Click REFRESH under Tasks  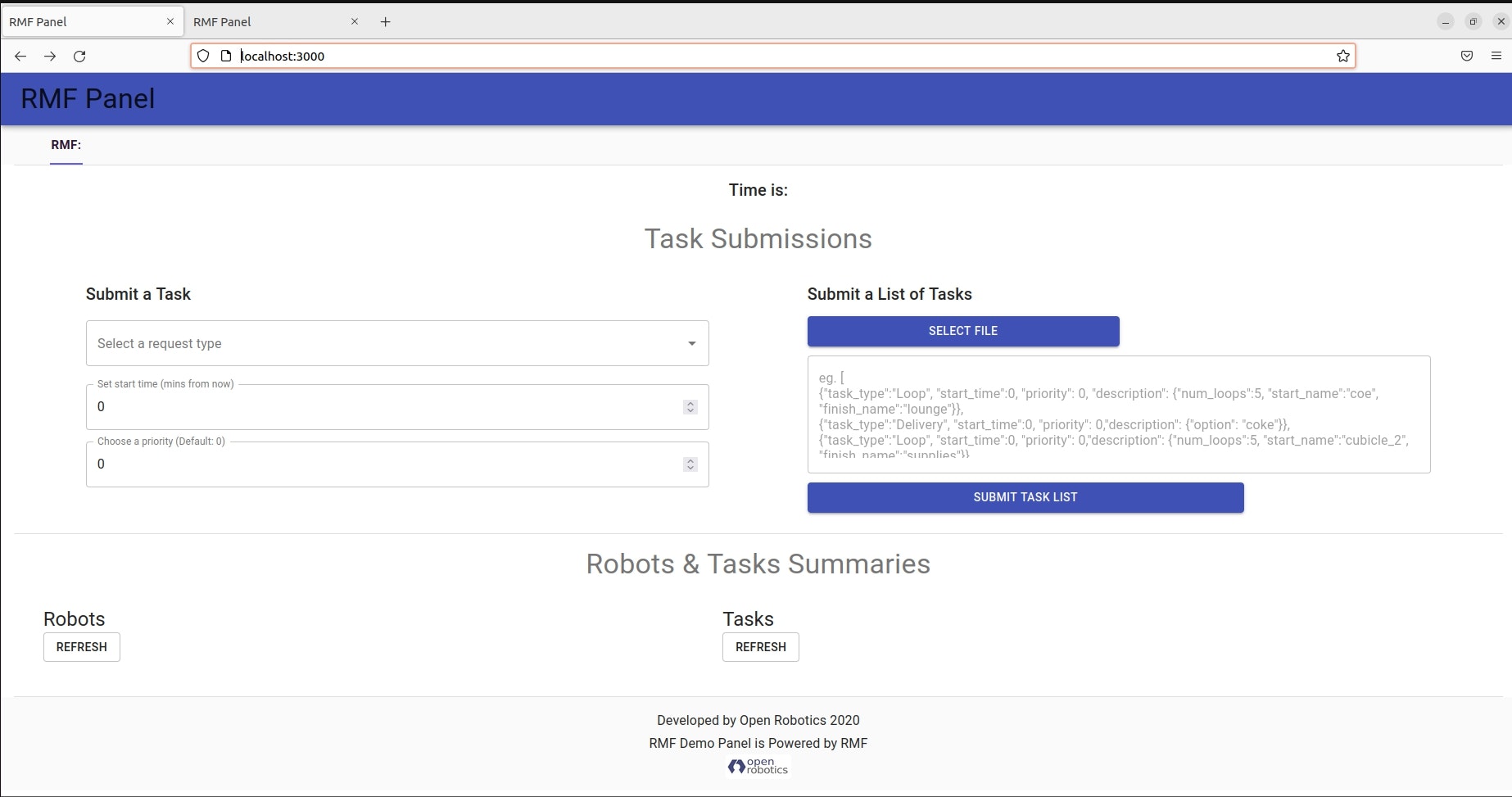(761, 647)
